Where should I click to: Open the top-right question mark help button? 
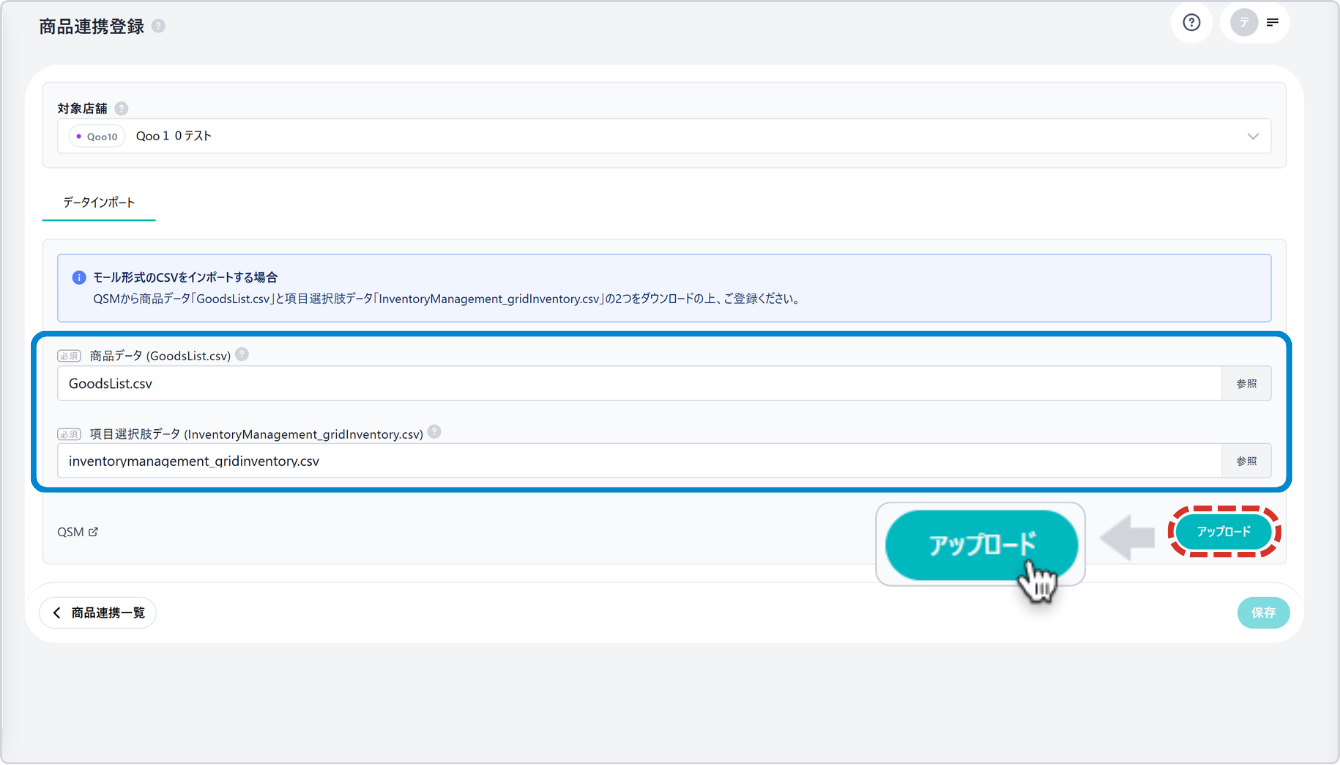click(1191, 23)
